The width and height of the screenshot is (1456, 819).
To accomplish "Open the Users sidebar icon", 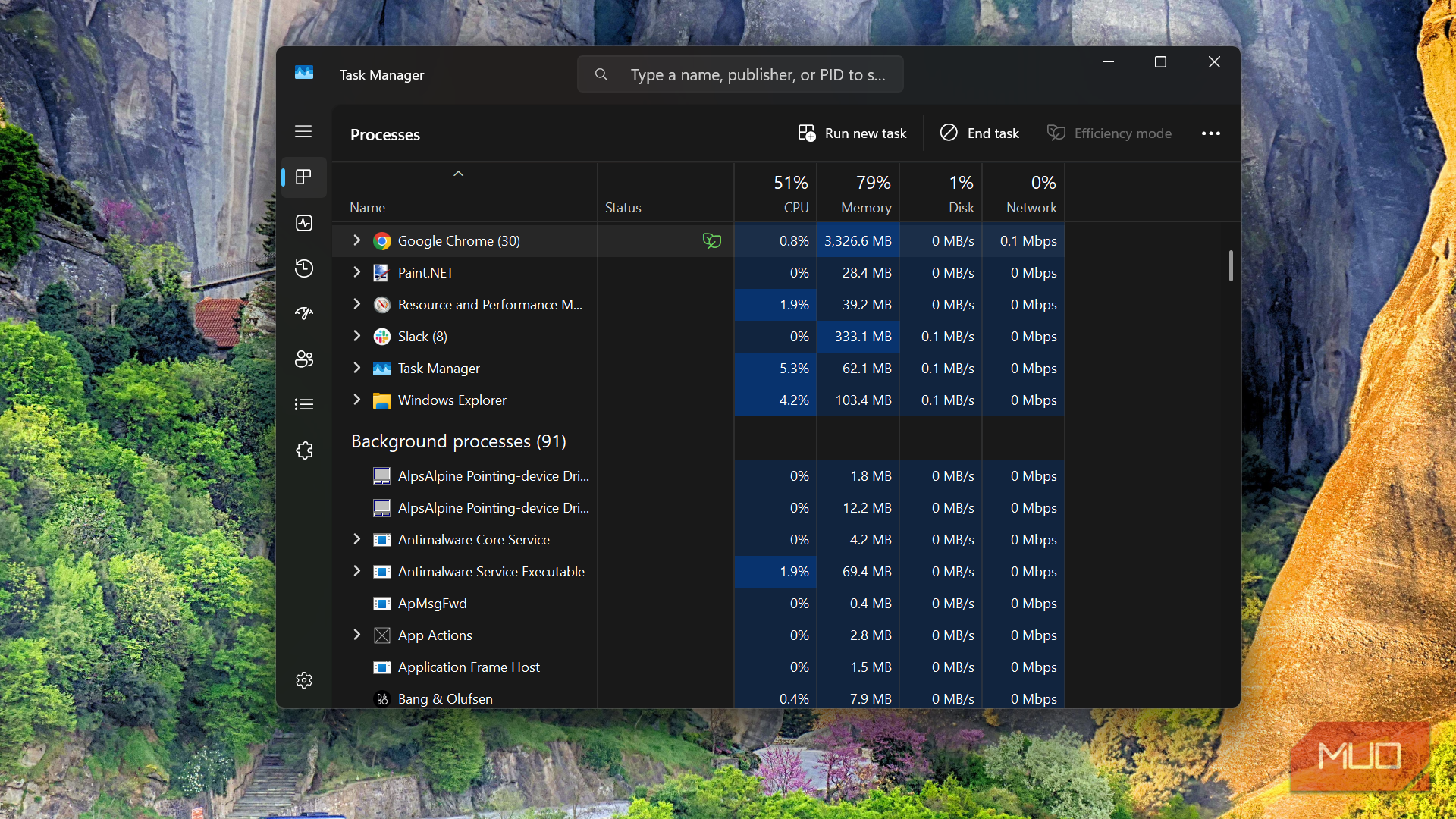I will 303,359.
